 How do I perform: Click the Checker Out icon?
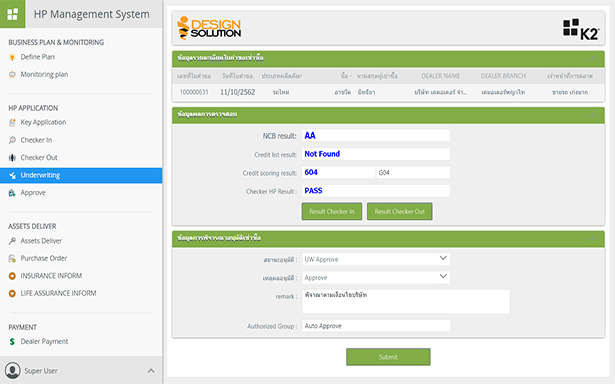coord(12,158)
